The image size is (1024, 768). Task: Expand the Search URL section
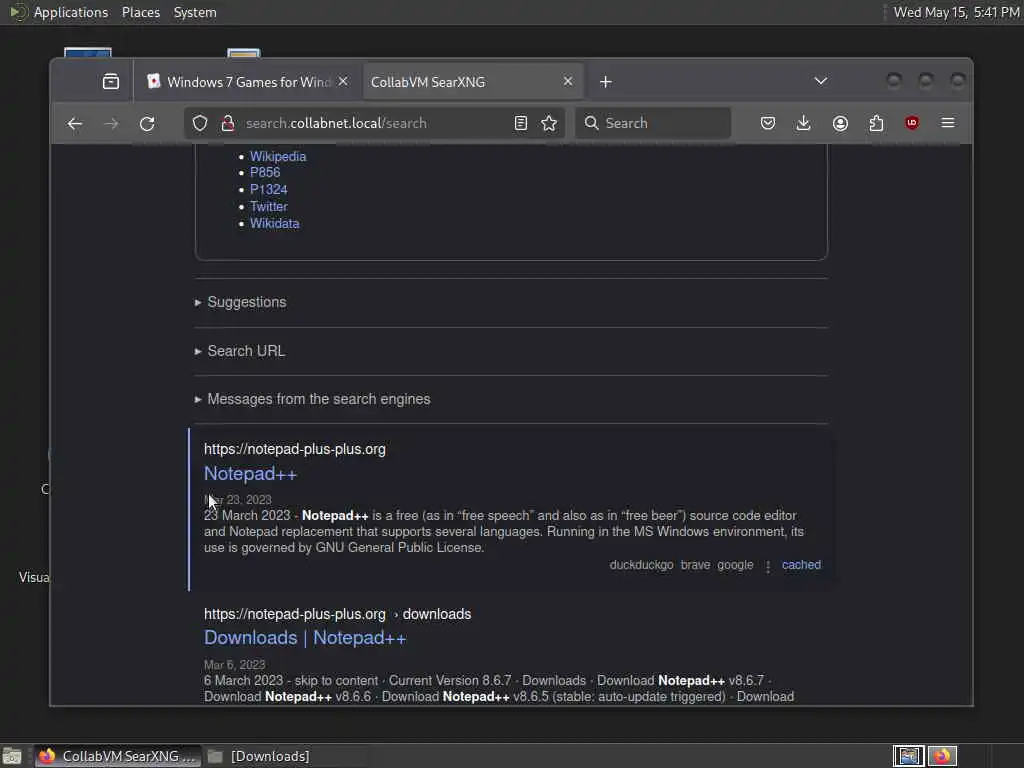click(240, 351)
